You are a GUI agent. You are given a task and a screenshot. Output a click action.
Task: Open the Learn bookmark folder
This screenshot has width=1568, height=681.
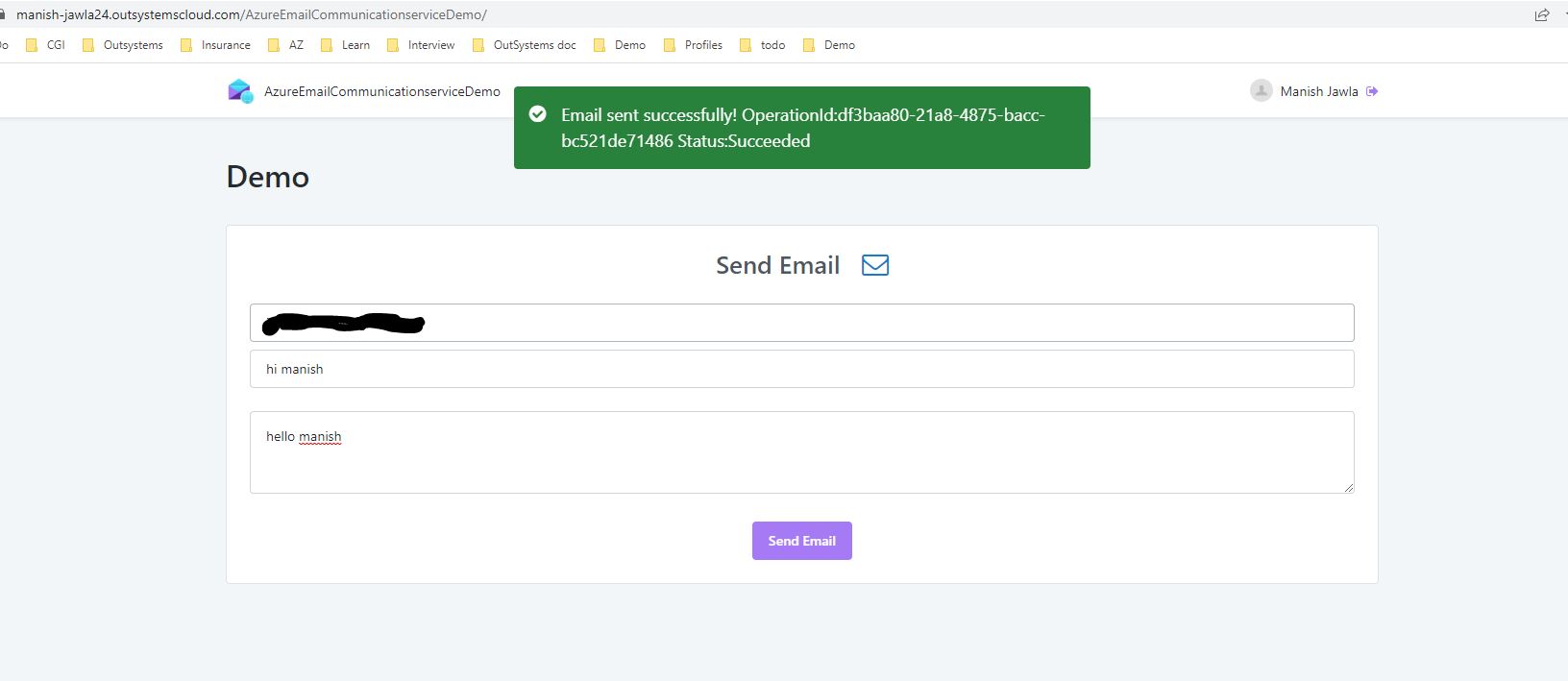tap(345, 45)
